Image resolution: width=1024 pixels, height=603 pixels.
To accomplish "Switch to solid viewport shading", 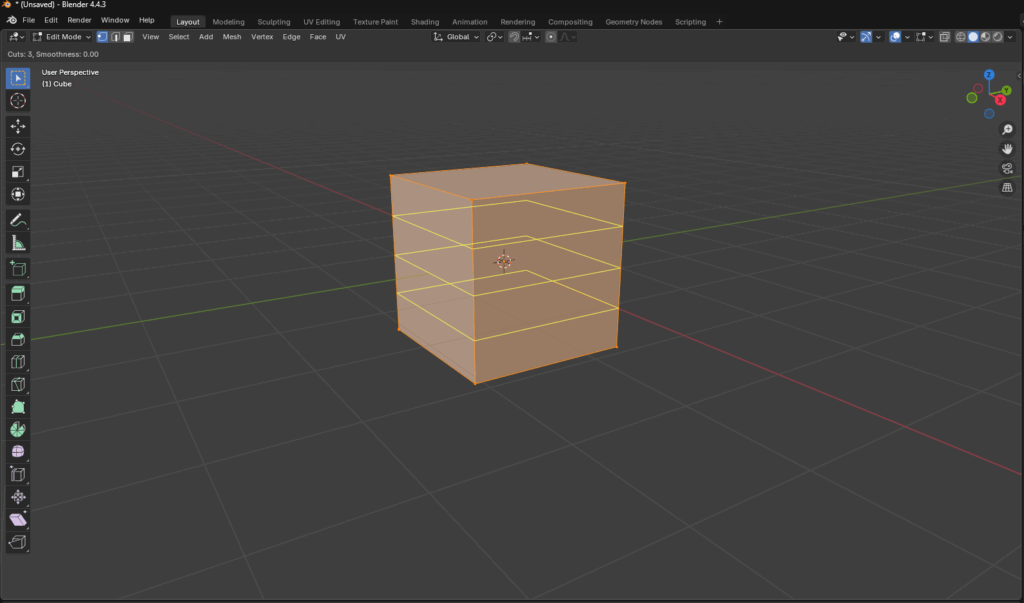I will coord(973,37).
